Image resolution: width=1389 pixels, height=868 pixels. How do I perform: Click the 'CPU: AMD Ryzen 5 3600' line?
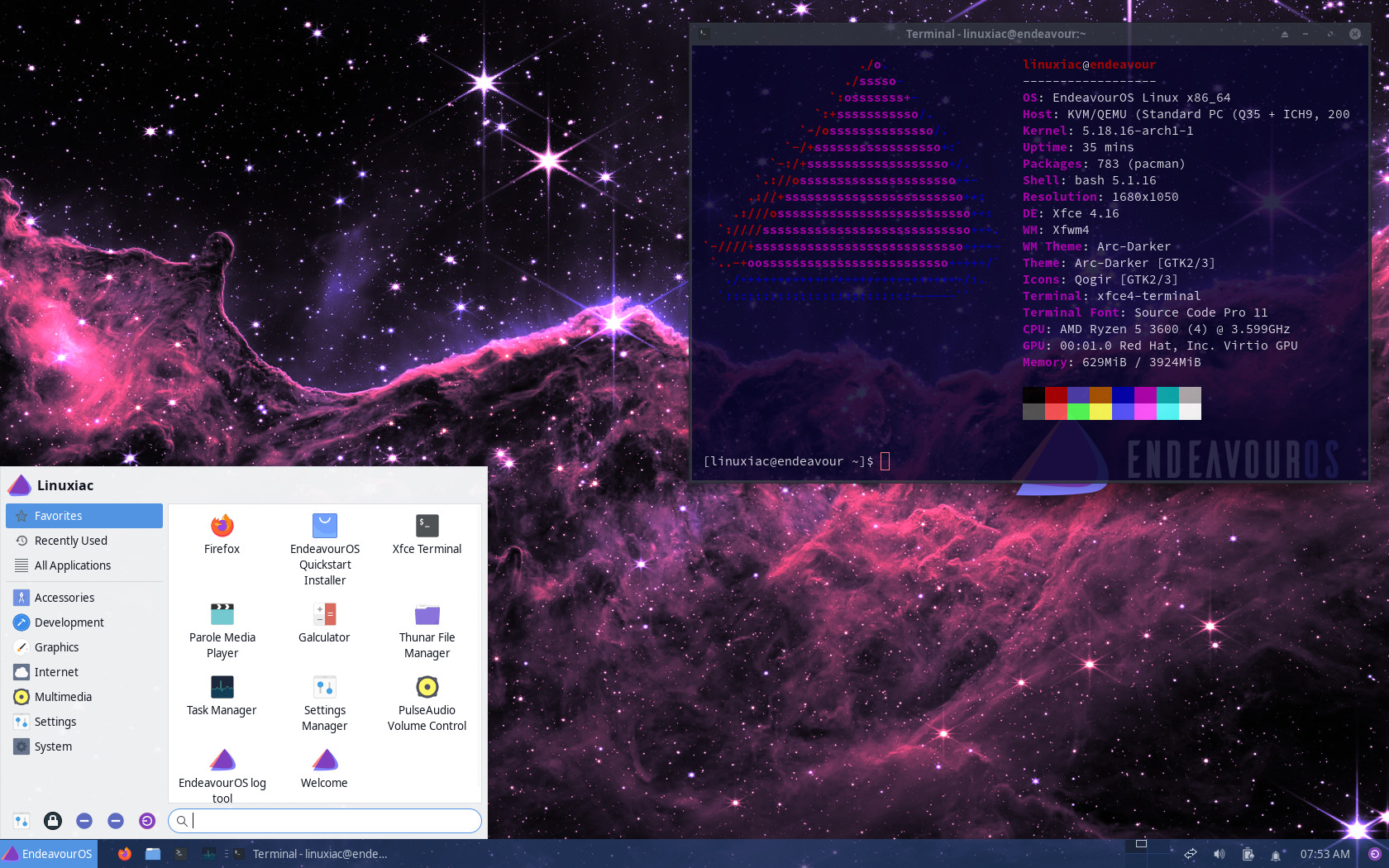1156,329
